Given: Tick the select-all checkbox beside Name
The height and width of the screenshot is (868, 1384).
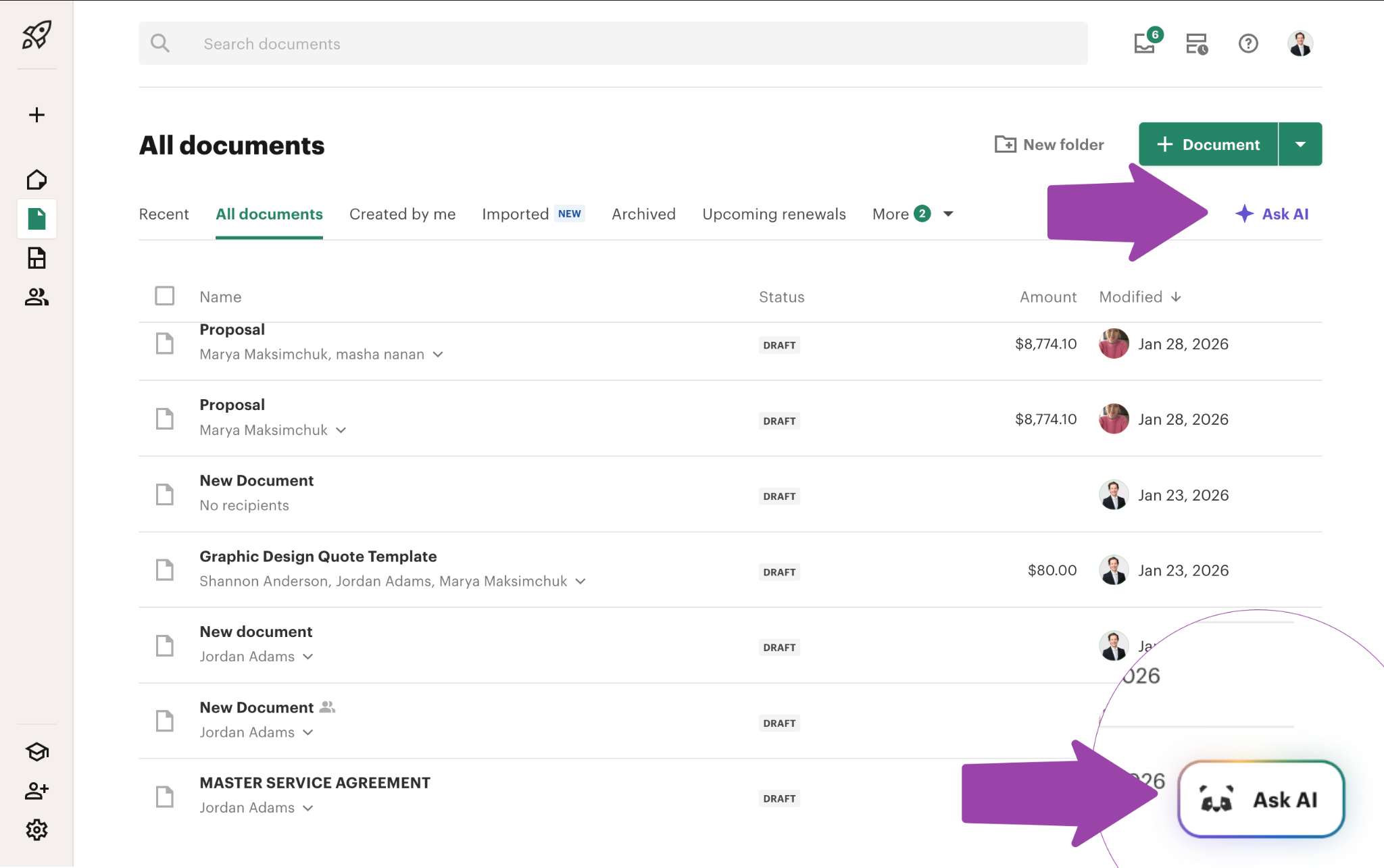Looking at the screenshot, I should (165, 296).
